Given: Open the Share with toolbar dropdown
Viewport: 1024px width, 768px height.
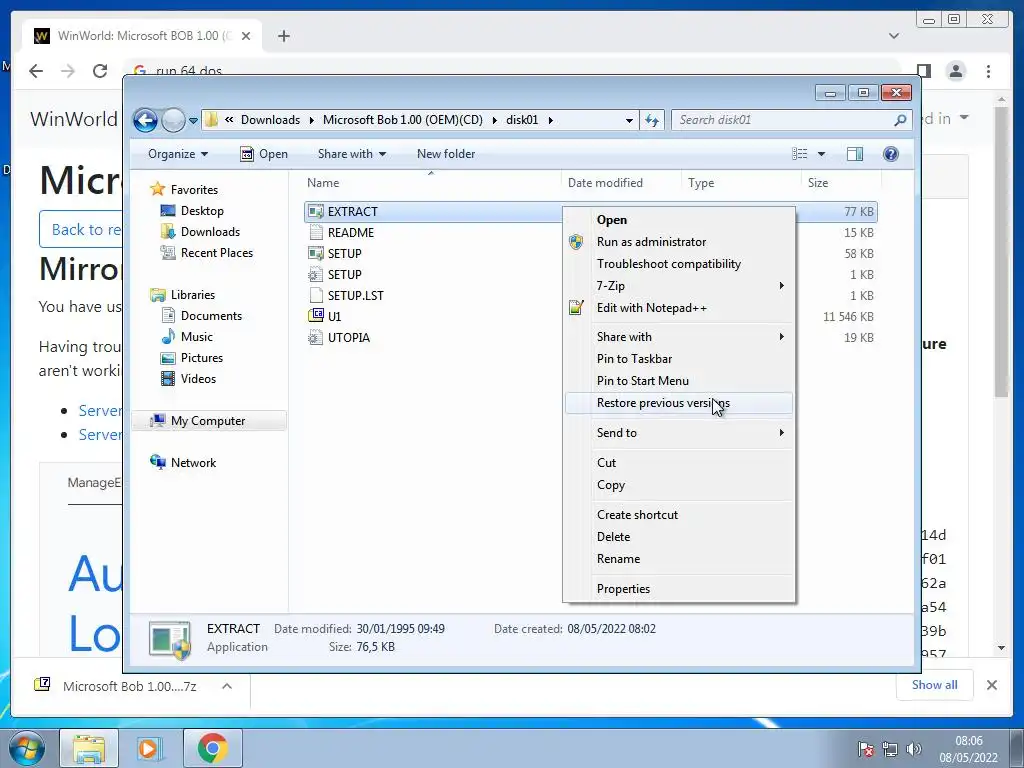Looking at the screenshot, I should pyautogui.click(x=351, y=154).
